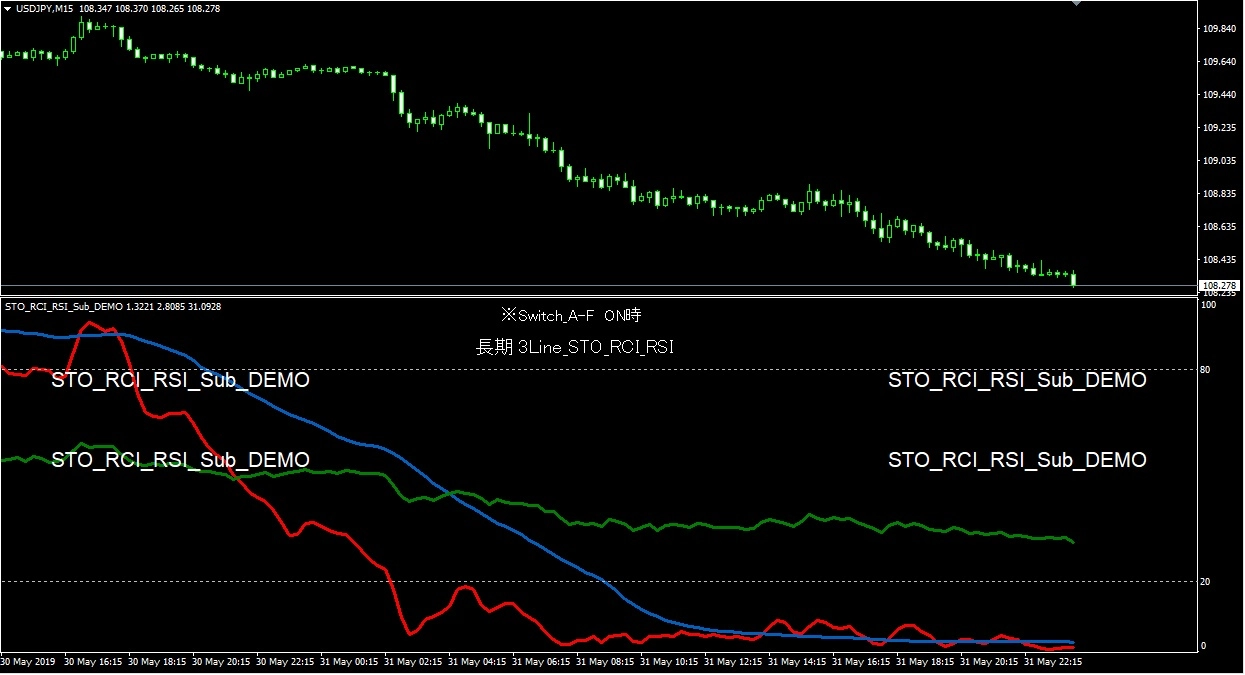Click the current price tag 108.278

point(1217,286)
